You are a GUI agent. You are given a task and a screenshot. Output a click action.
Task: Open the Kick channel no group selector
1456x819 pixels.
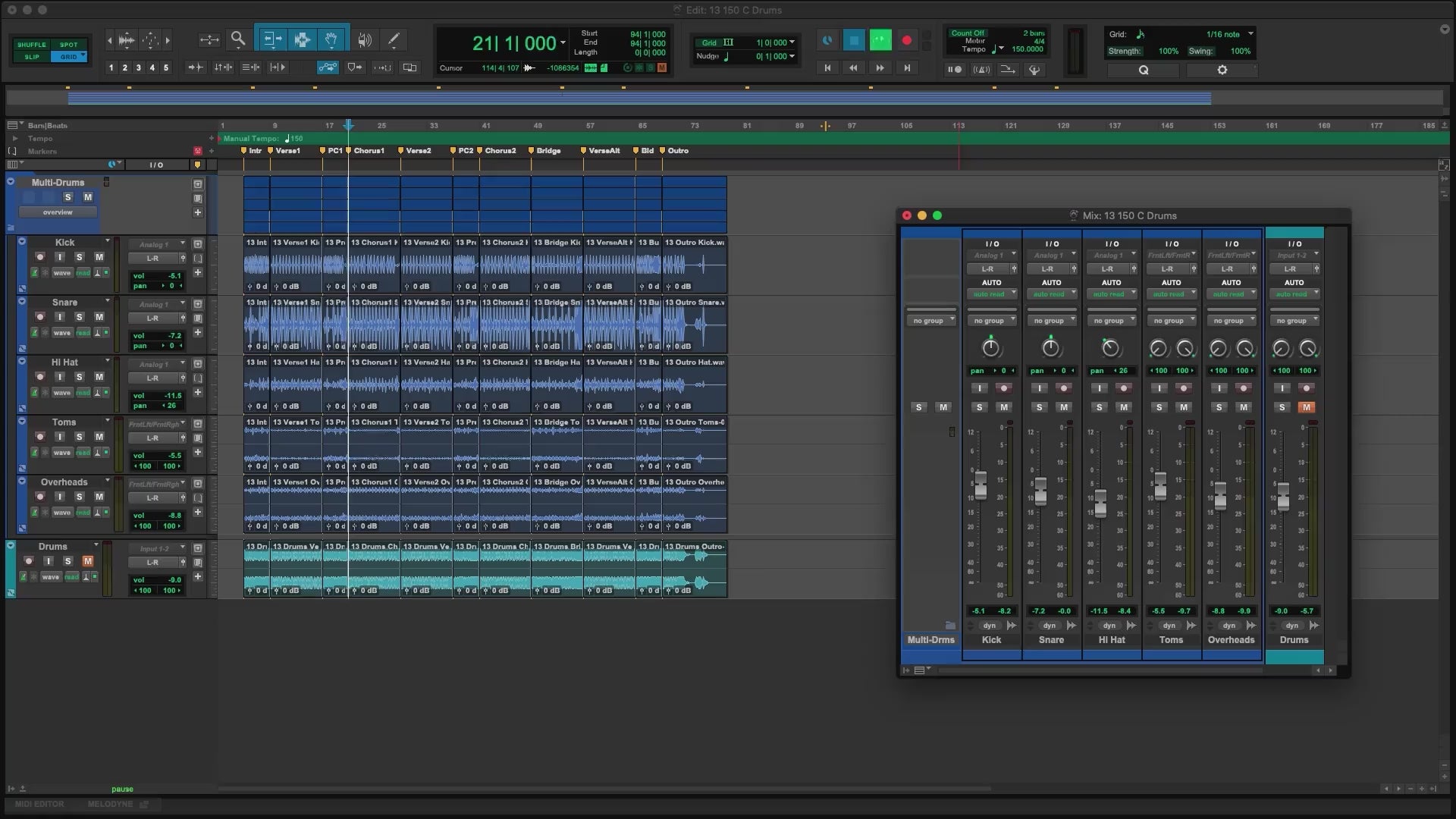(992, 321)
